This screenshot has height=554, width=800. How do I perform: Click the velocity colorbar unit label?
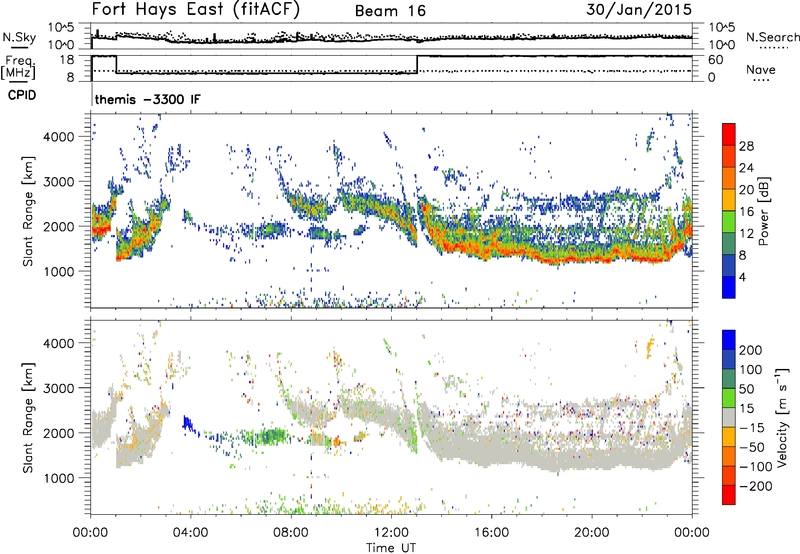[781, 417]
